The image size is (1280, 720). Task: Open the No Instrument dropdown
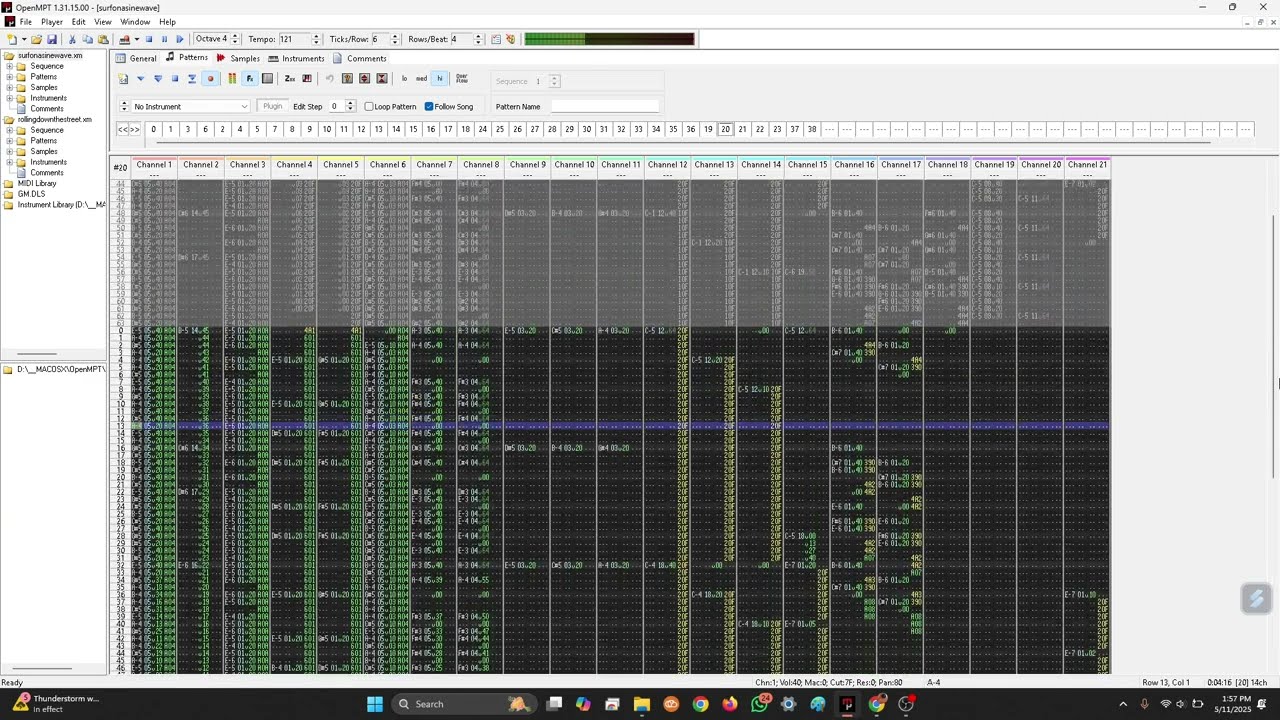(x=190, y=107)
